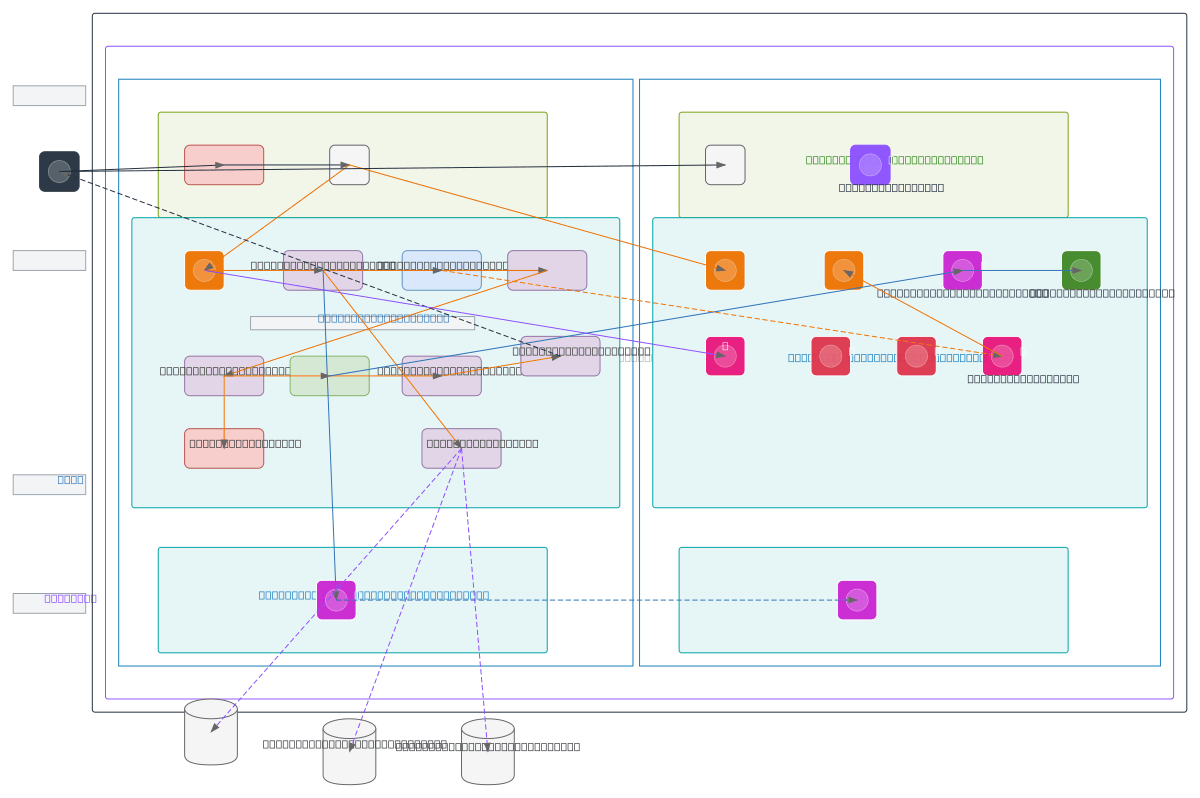Click the second blank legend box on left
Screen dimensions: 1200x798
pyautogui.click(x=49, y=260)
